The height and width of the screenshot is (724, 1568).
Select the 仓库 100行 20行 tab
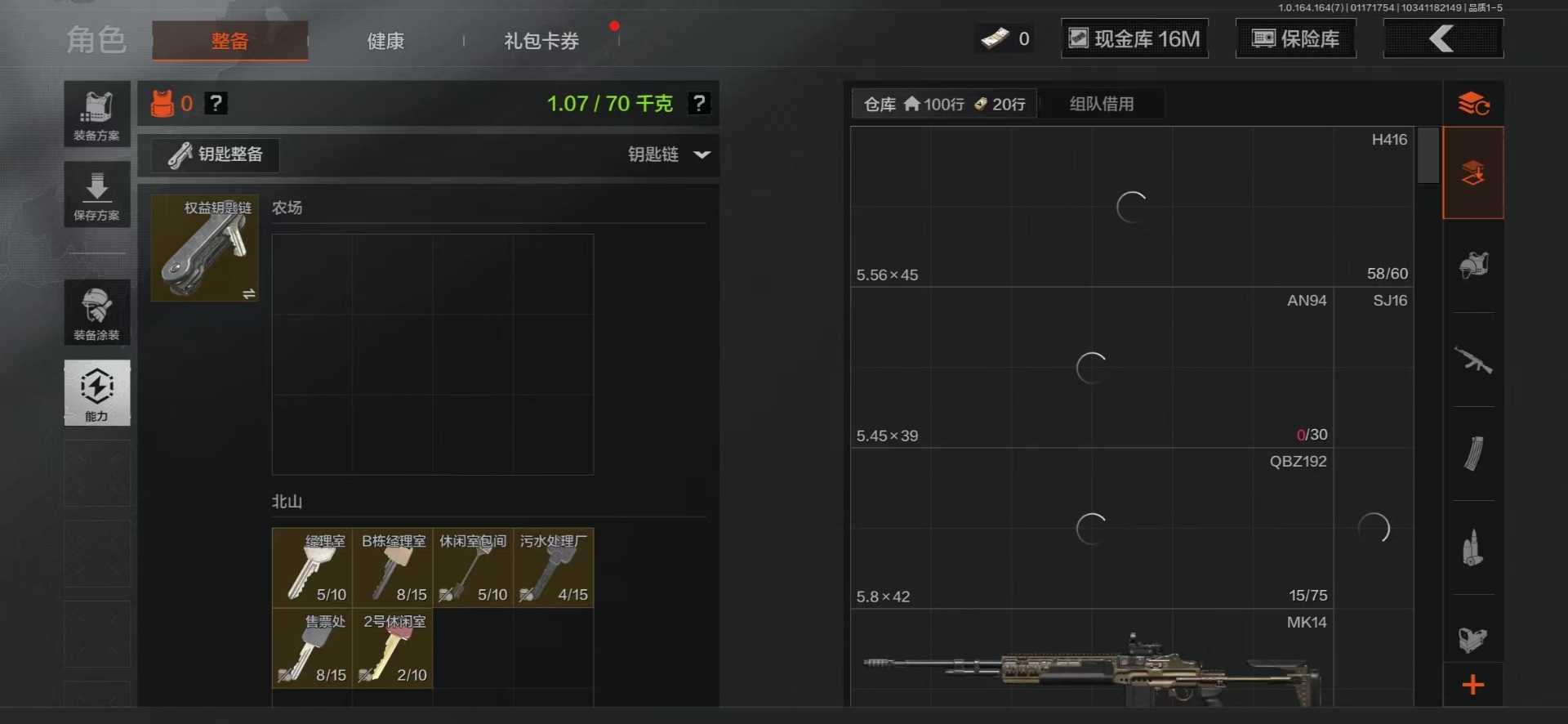click(944, 104)
